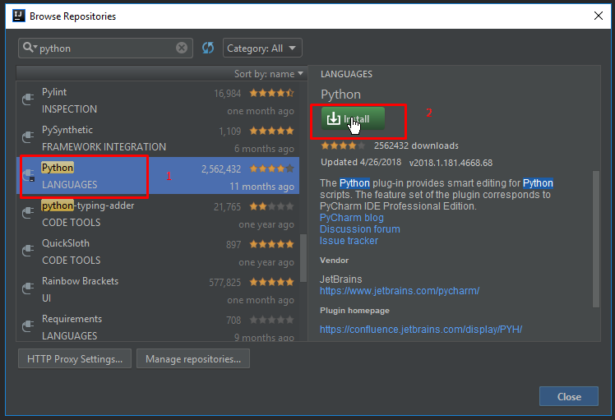This screenshot has width=615, height=420.
Task: Install the Python plugin
Action: pyautogui.click(x=353, y=118)
